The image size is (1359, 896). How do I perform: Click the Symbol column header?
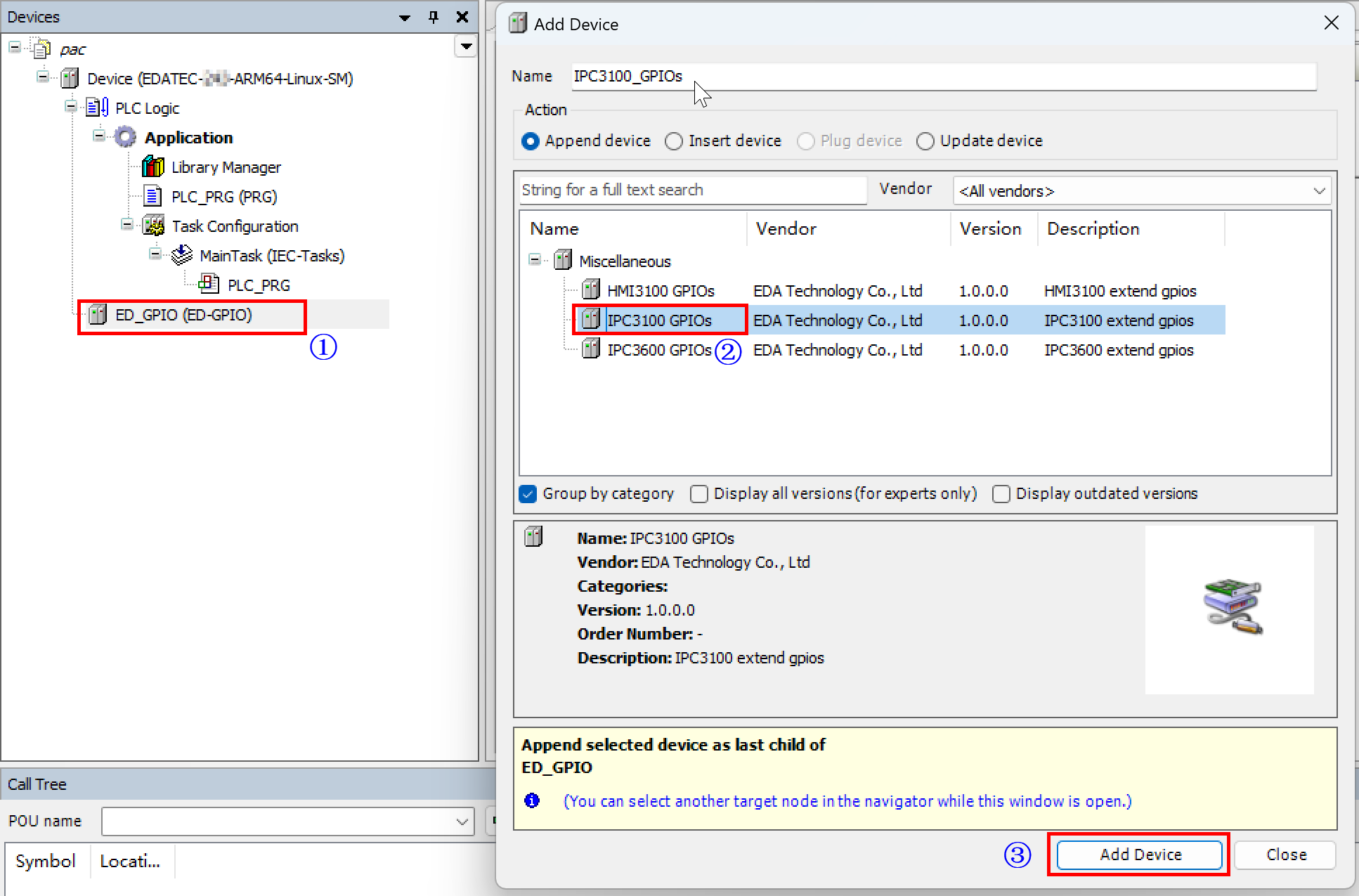coord(45,861)
